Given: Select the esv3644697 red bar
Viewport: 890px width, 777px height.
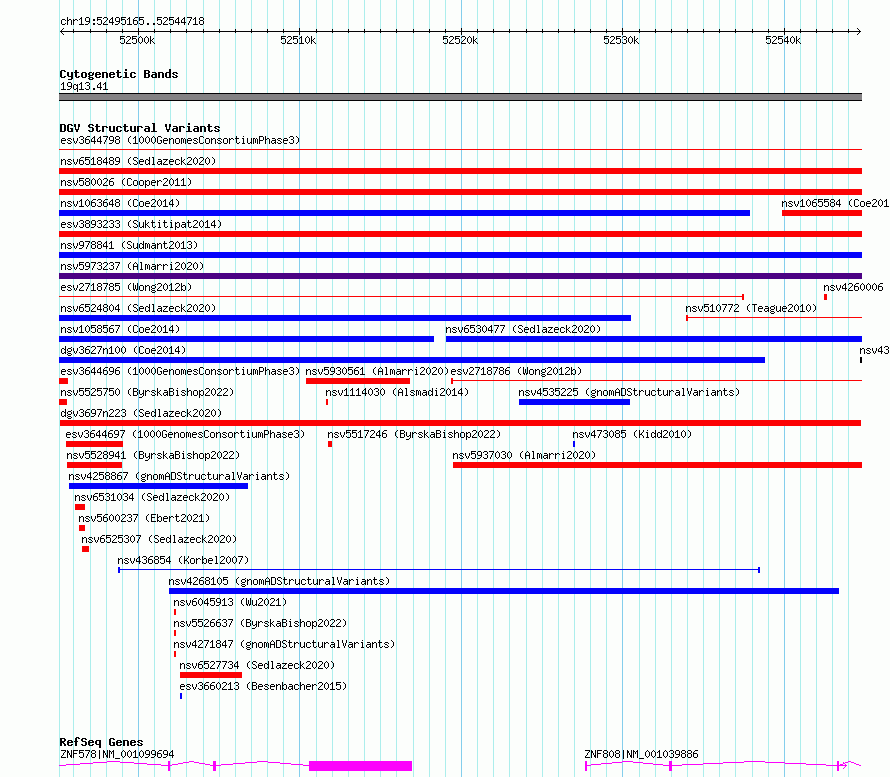Looking at the screenshot, I should click(94, 444).
